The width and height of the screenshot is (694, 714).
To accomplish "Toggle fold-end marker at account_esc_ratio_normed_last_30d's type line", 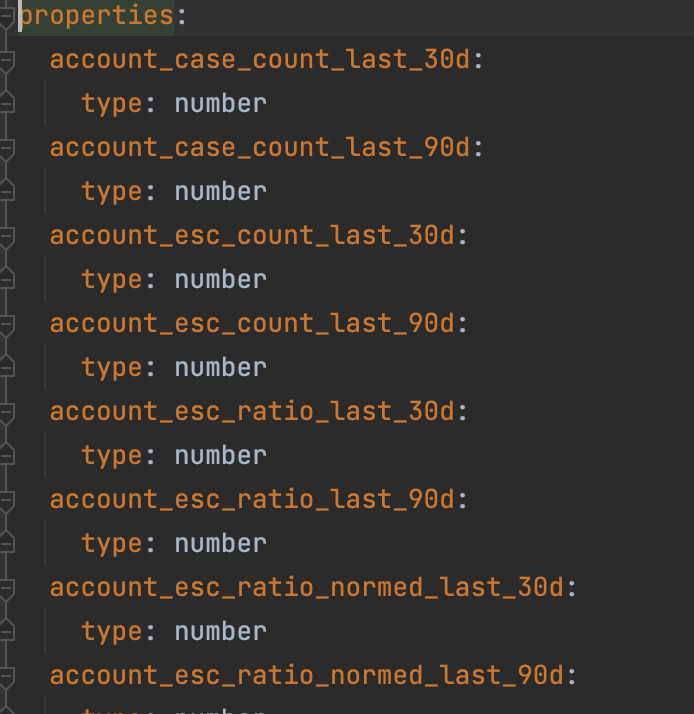I will point(6,630).
